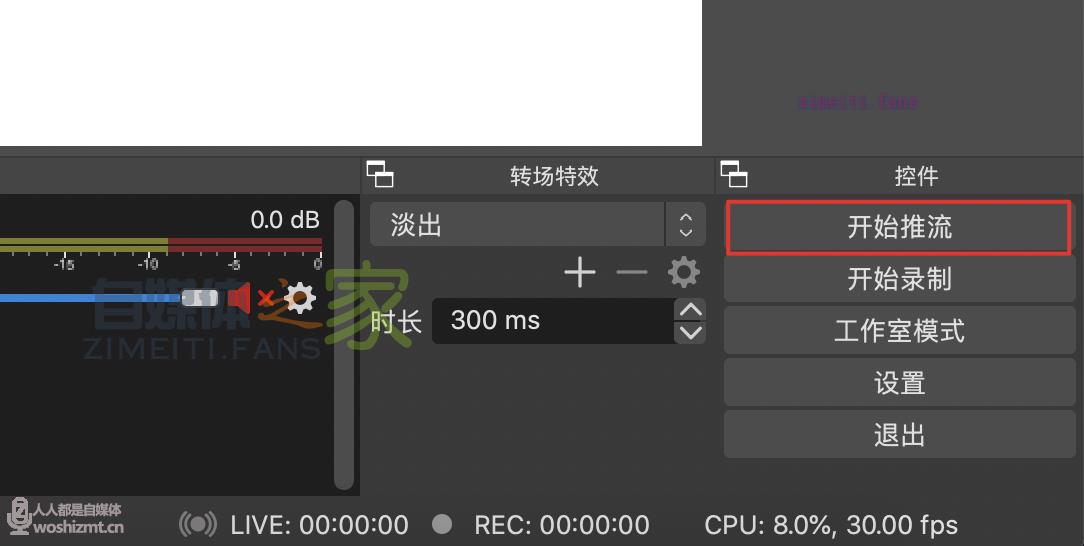The width and height of the screenshot is (1084, 546).
Task: Click 开始录制 to start recording
Action: 899,279
